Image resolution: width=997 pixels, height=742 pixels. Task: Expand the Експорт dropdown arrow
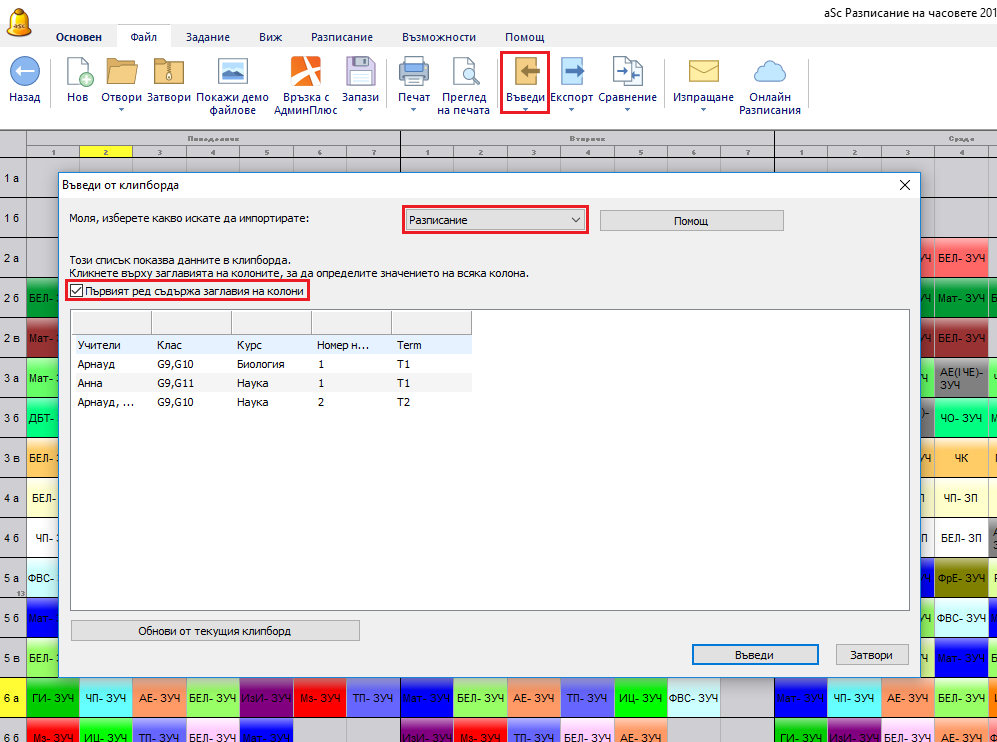573,110
